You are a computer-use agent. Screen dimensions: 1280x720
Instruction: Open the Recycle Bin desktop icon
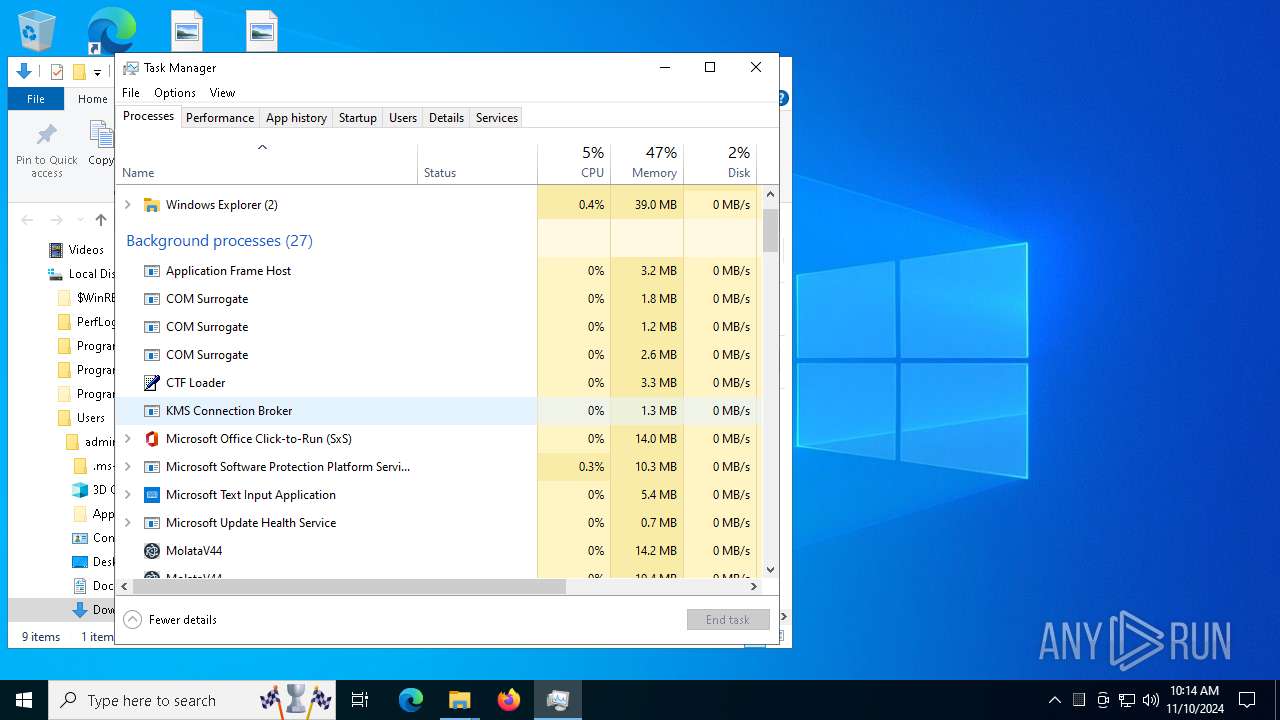coord(38,29)
